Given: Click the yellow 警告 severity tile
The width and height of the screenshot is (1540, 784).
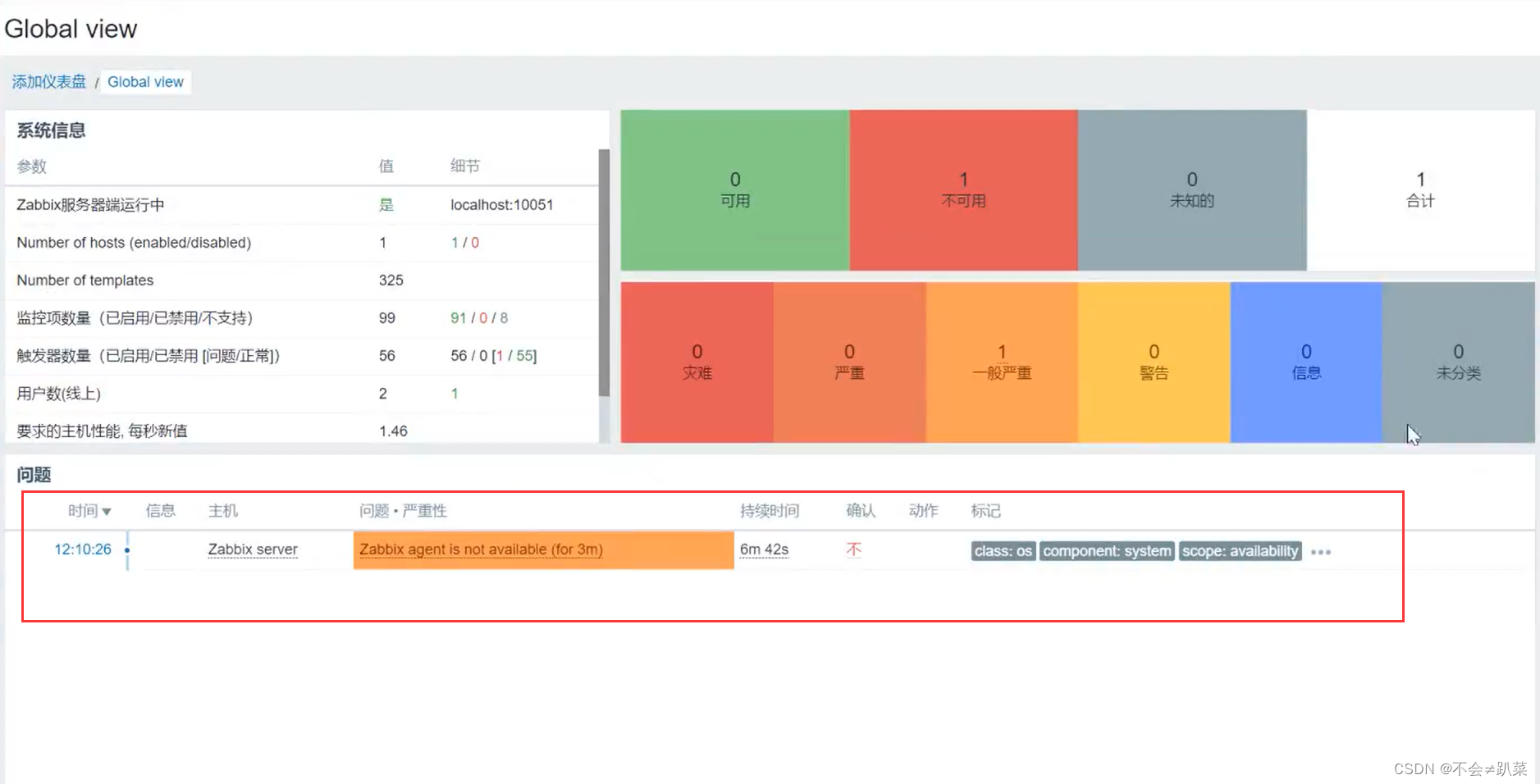Looking at the screenshot, I should (x=1154, y=362).
